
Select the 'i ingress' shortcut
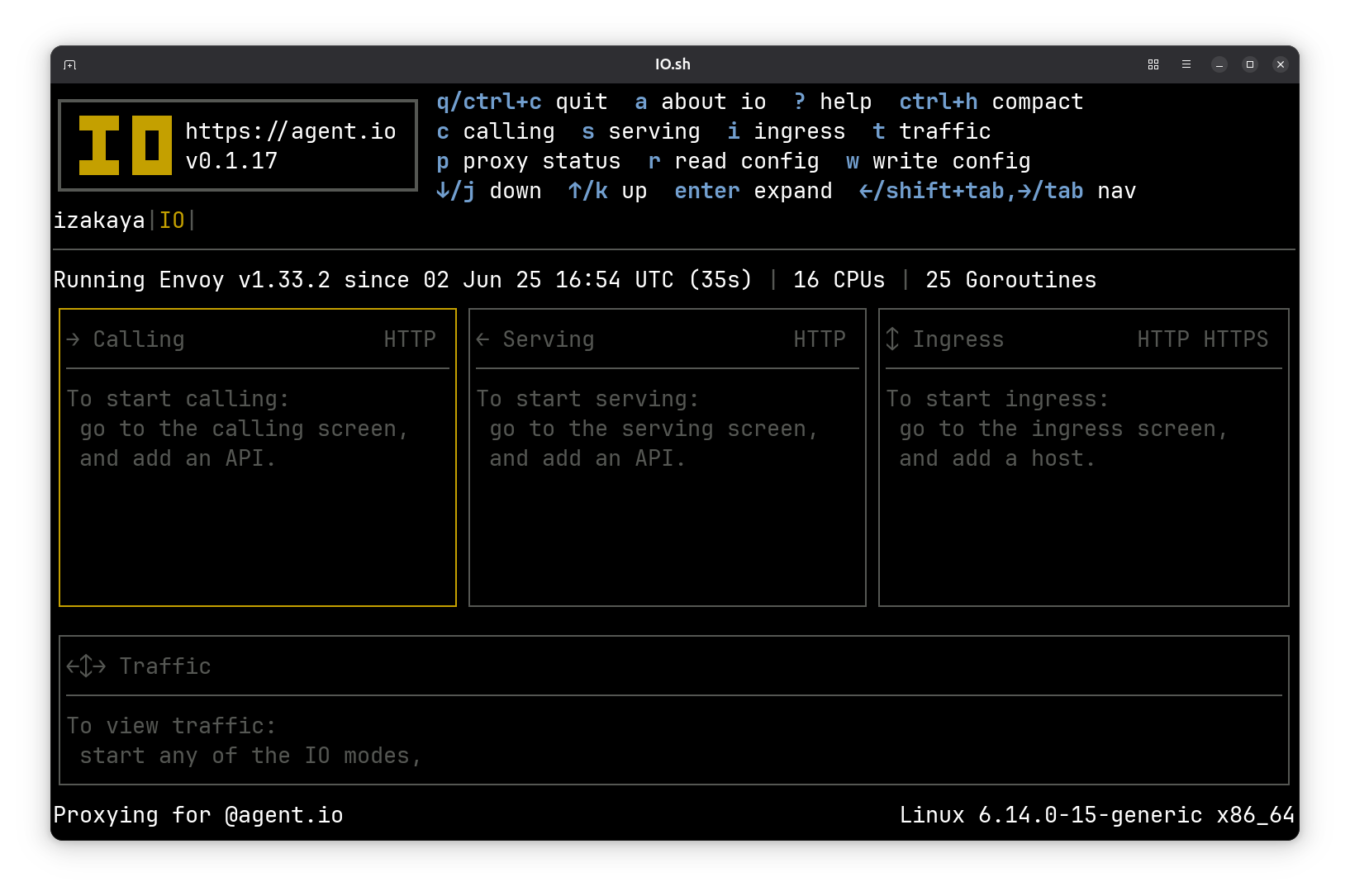[787, 131]
